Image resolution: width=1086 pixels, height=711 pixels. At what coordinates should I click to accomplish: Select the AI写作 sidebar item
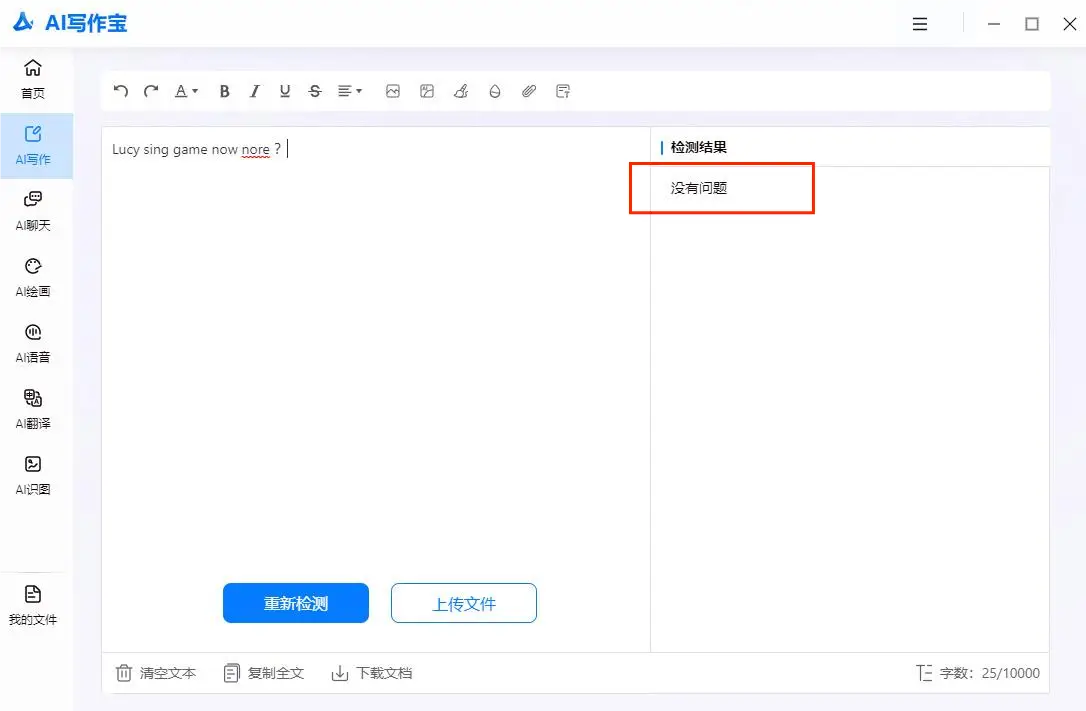[36, 145]
